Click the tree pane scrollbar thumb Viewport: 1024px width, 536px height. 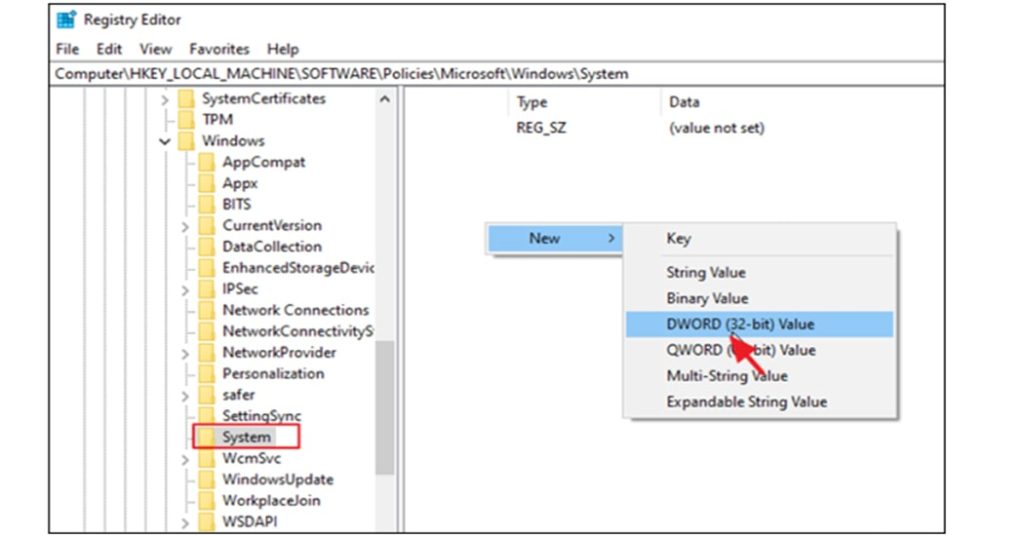click(385, 407)
